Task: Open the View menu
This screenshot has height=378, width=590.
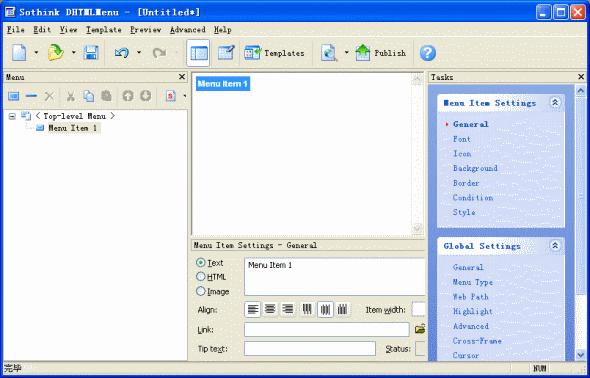Action: 68,30
